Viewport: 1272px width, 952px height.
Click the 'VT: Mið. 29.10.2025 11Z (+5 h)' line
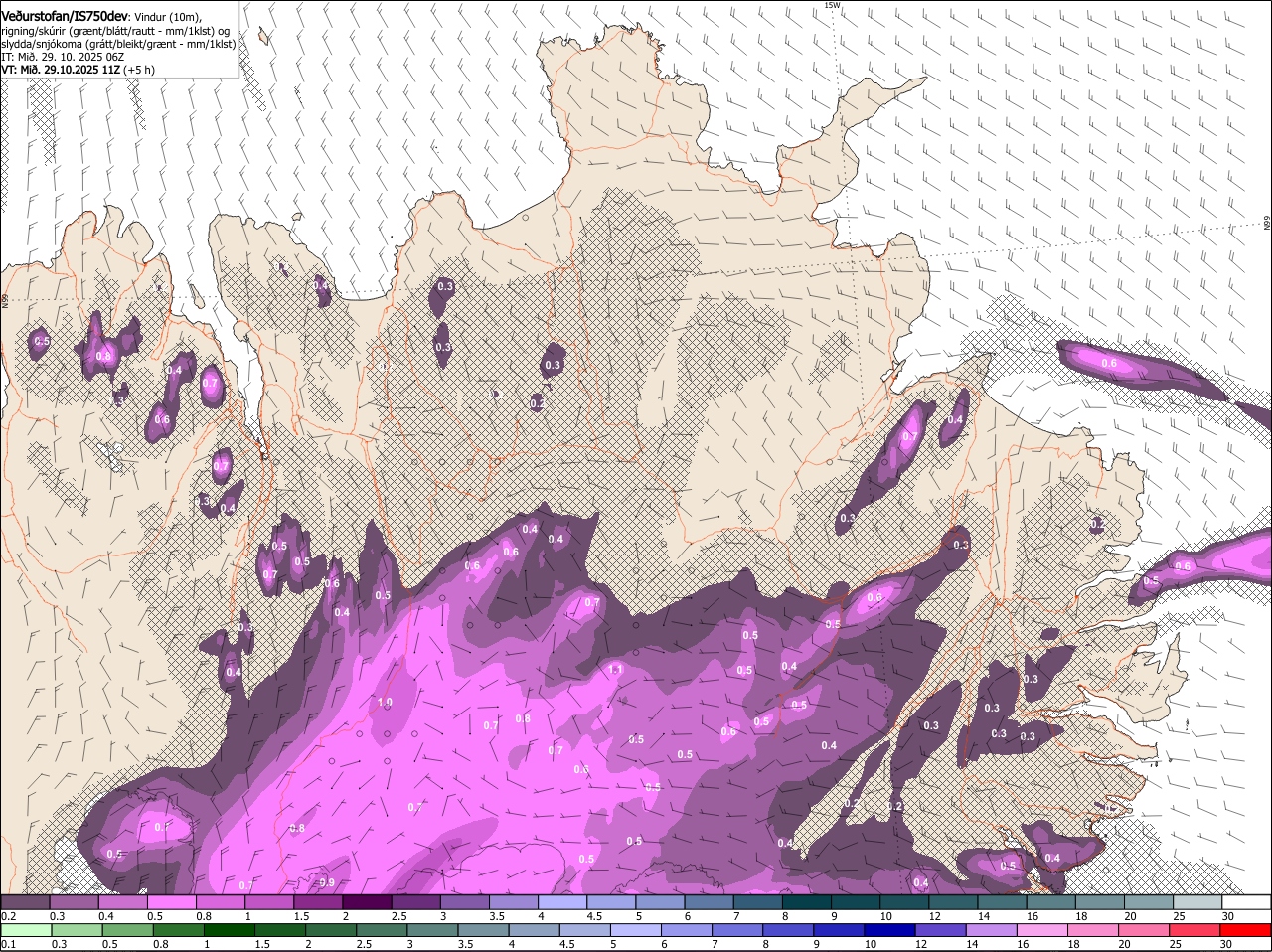click(79, 70)
